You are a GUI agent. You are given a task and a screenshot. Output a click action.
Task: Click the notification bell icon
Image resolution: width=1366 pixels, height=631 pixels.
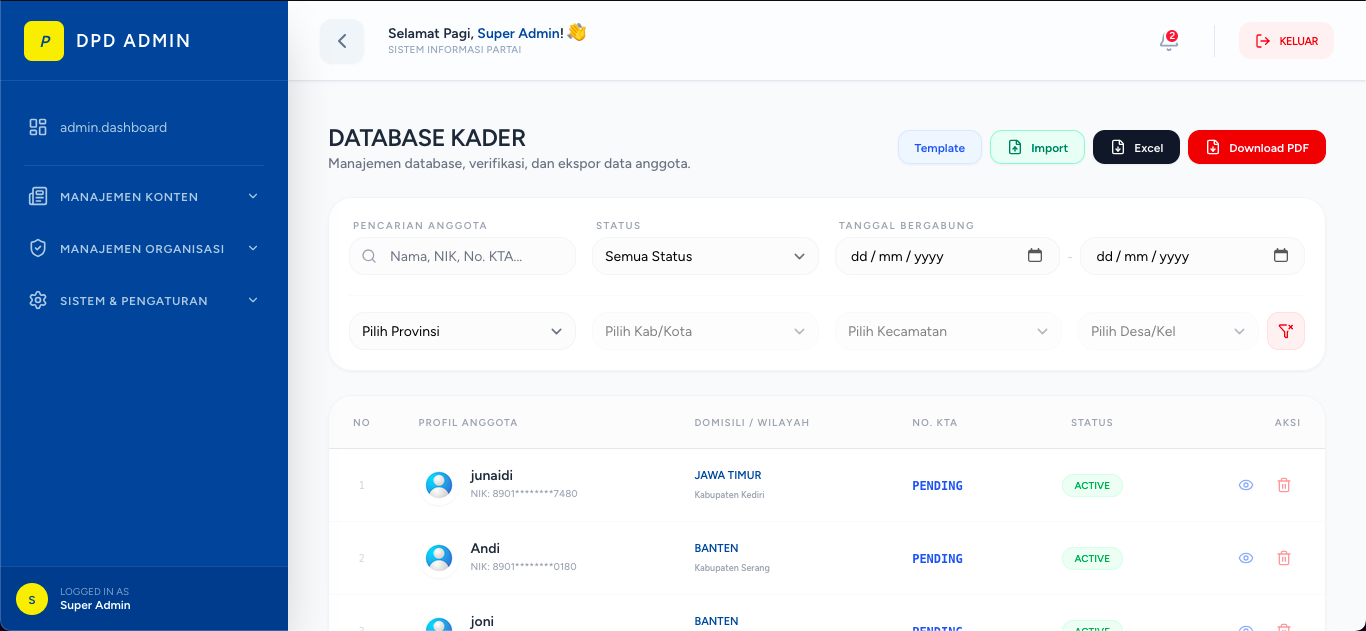point(1168,42)
